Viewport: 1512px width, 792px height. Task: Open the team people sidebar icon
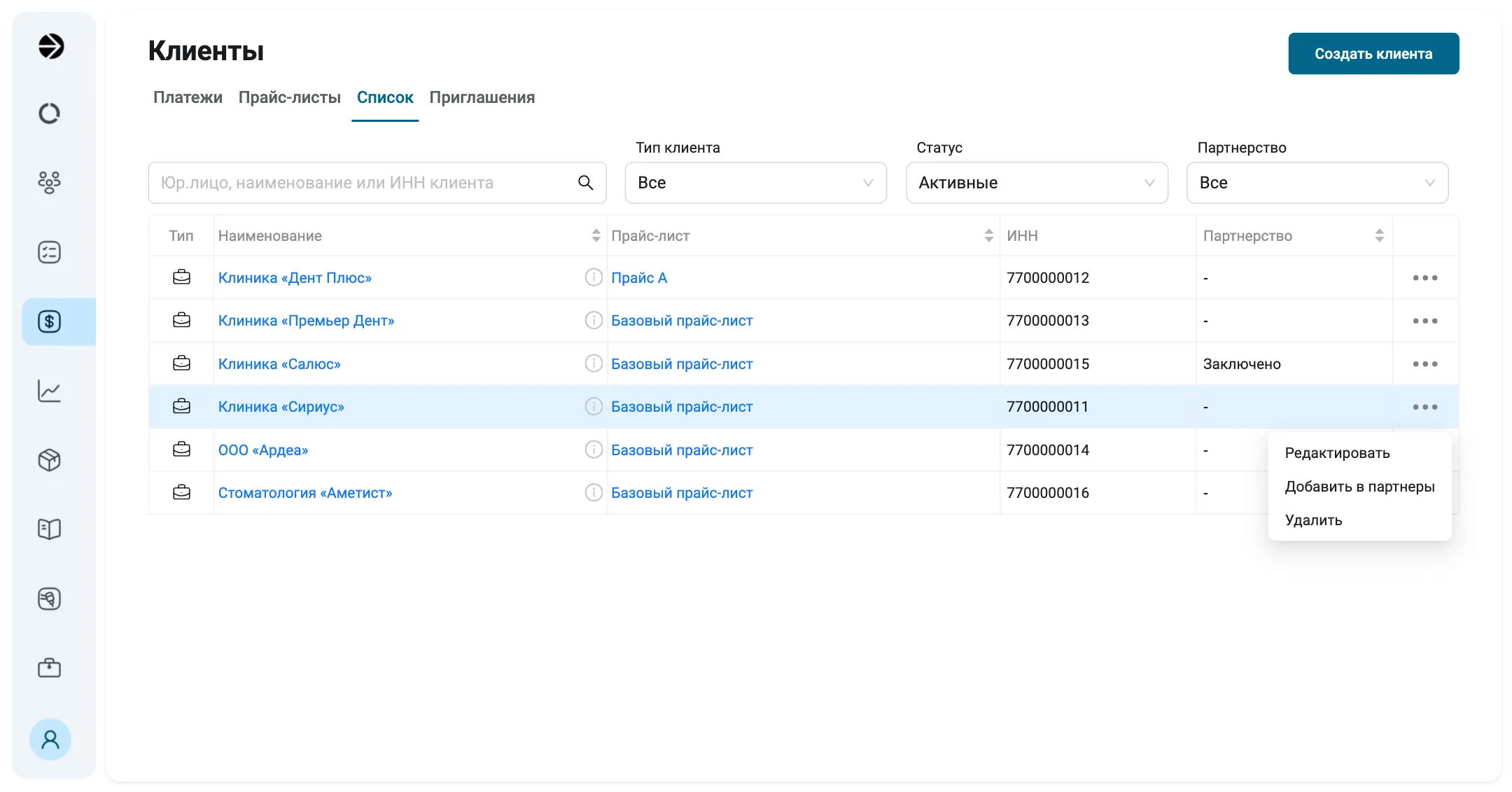(50, 182)
